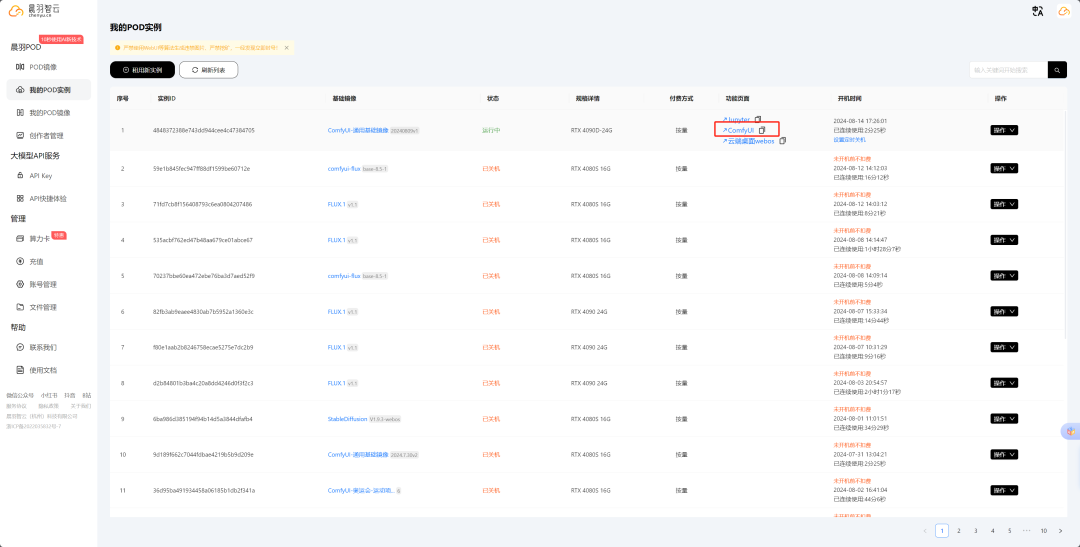Open the 小红书 footer link

point(49,395)
